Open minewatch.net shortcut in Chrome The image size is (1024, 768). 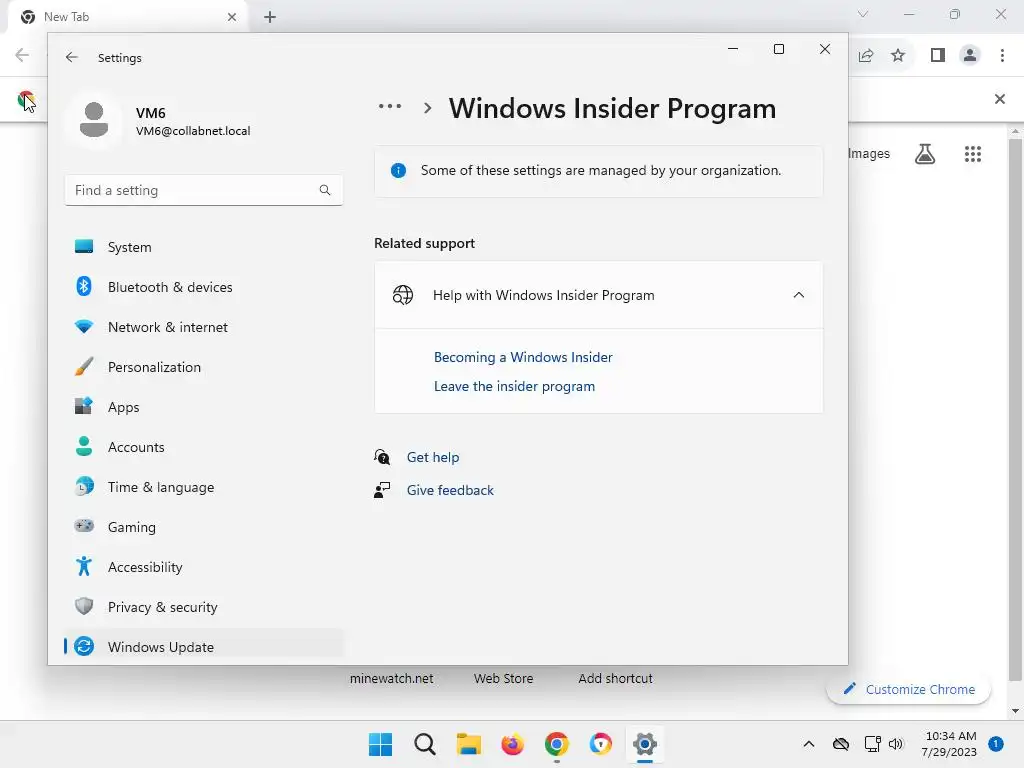pyautogui.click(x=391, y=679)
